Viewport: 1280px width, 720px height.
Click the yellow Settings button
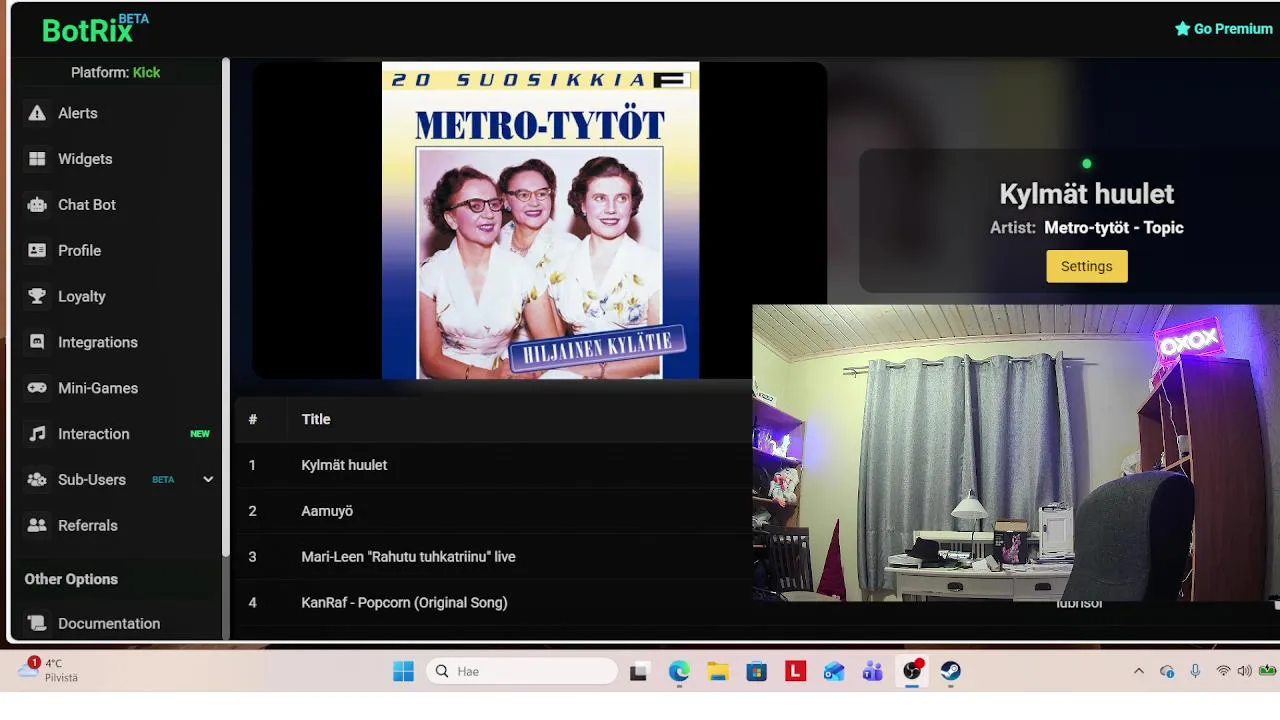1087,266
